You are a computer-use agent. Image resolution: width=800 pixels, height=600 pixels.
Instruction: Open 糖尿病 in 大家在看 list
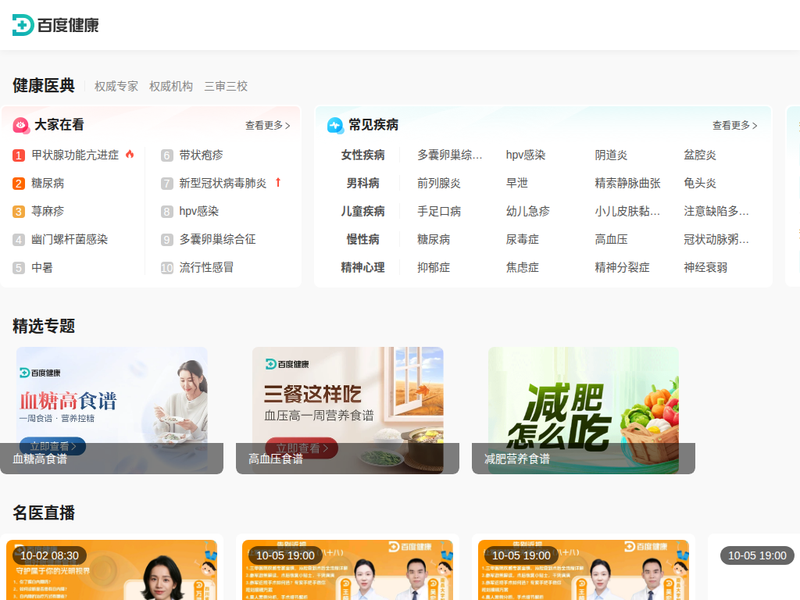(47, 183)
